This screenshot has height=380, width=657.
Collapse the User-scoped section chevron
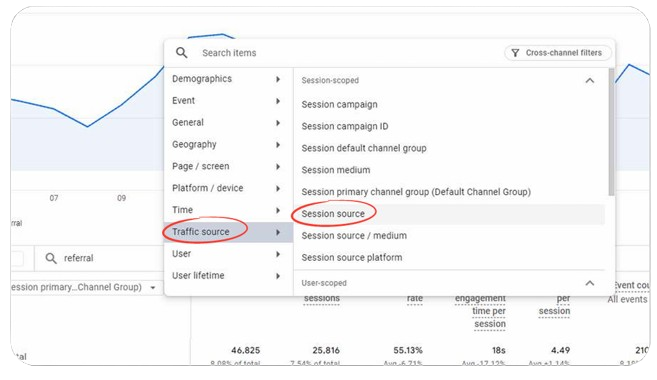(x=590, y=283)
